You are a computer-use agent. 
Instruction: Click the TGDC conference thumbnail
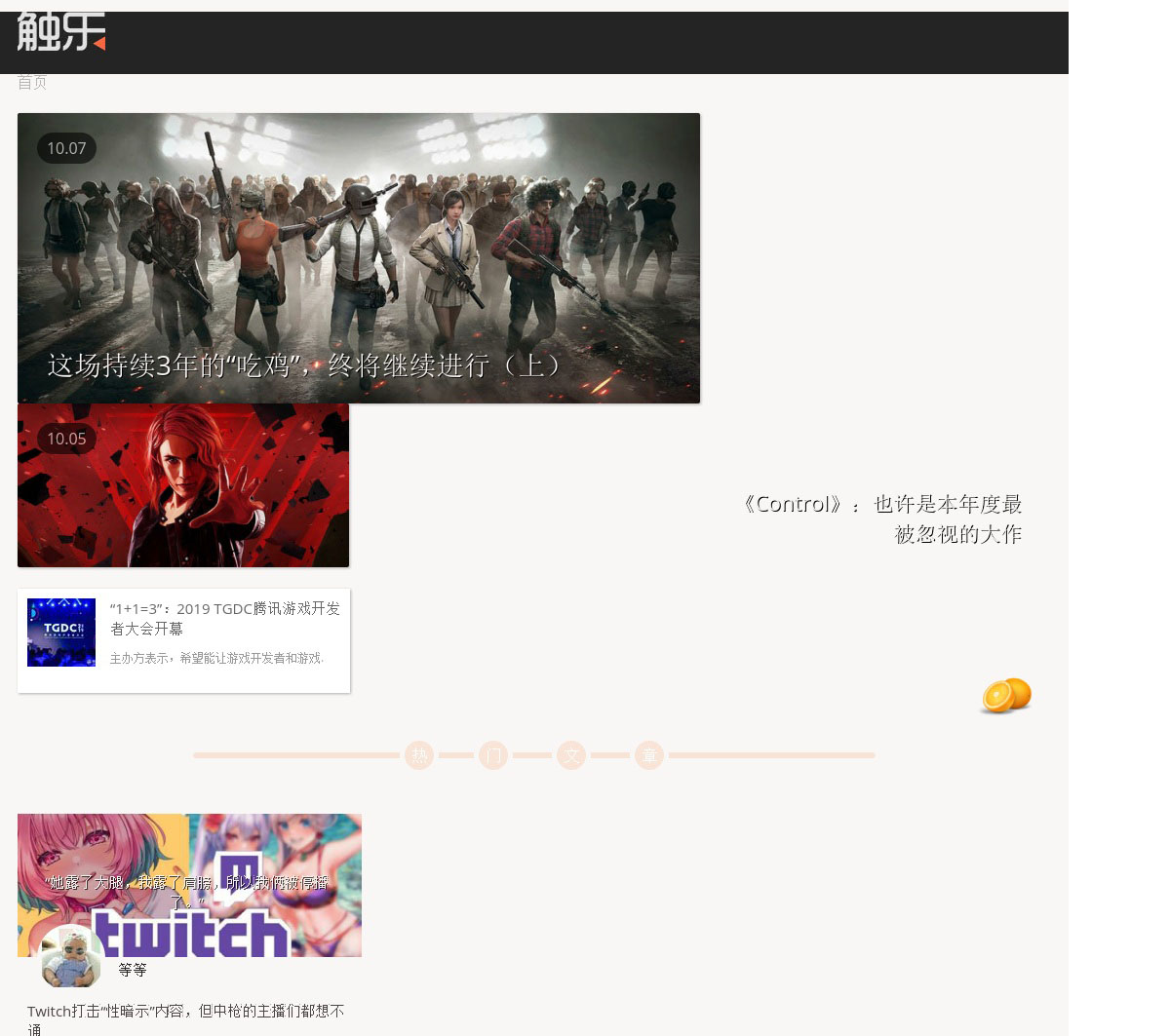click(61, 633)
